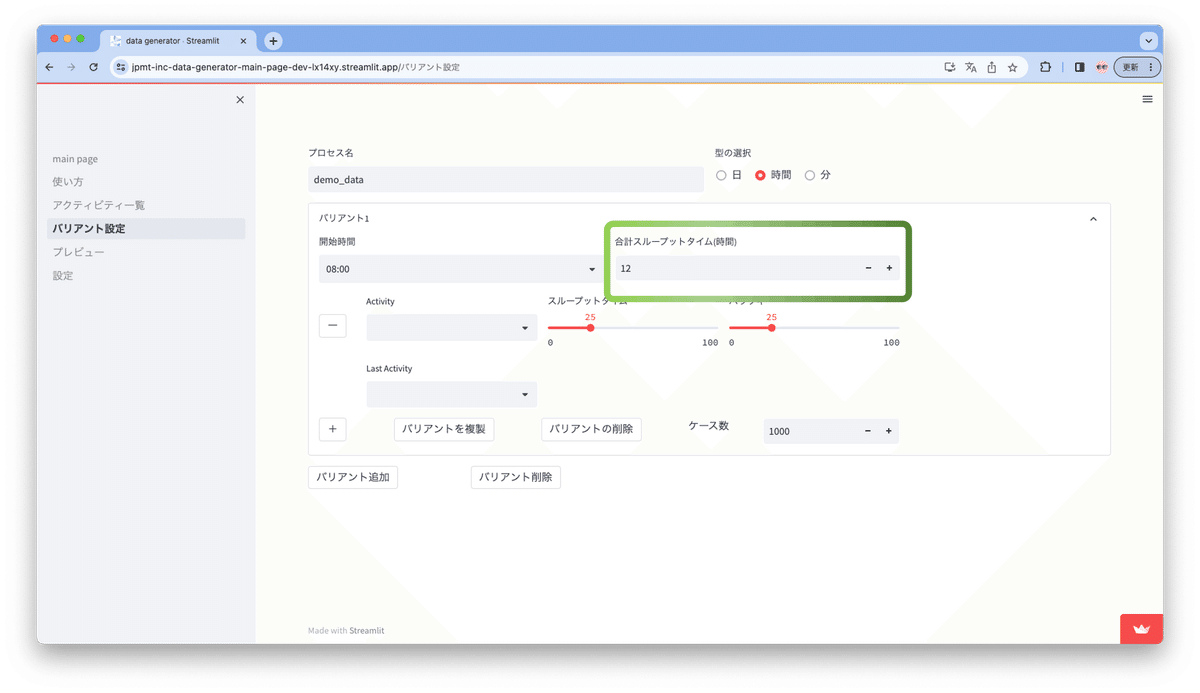Close the data generator tab
This screenshot has height=693, width=1200.
[x=243, y=41]
